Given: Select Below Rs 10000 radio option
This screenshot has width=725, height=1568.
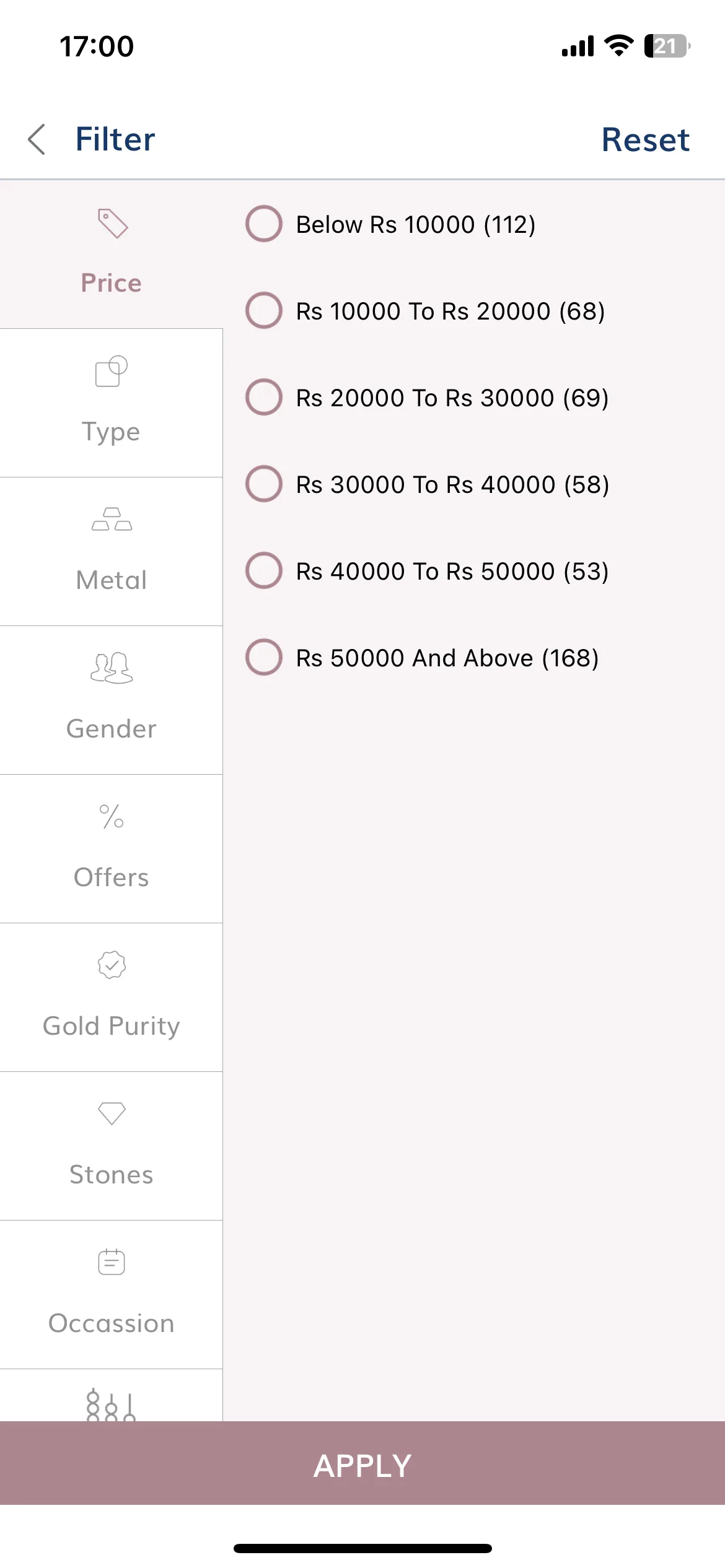Looking at the screenshot, I should [264, 224].
